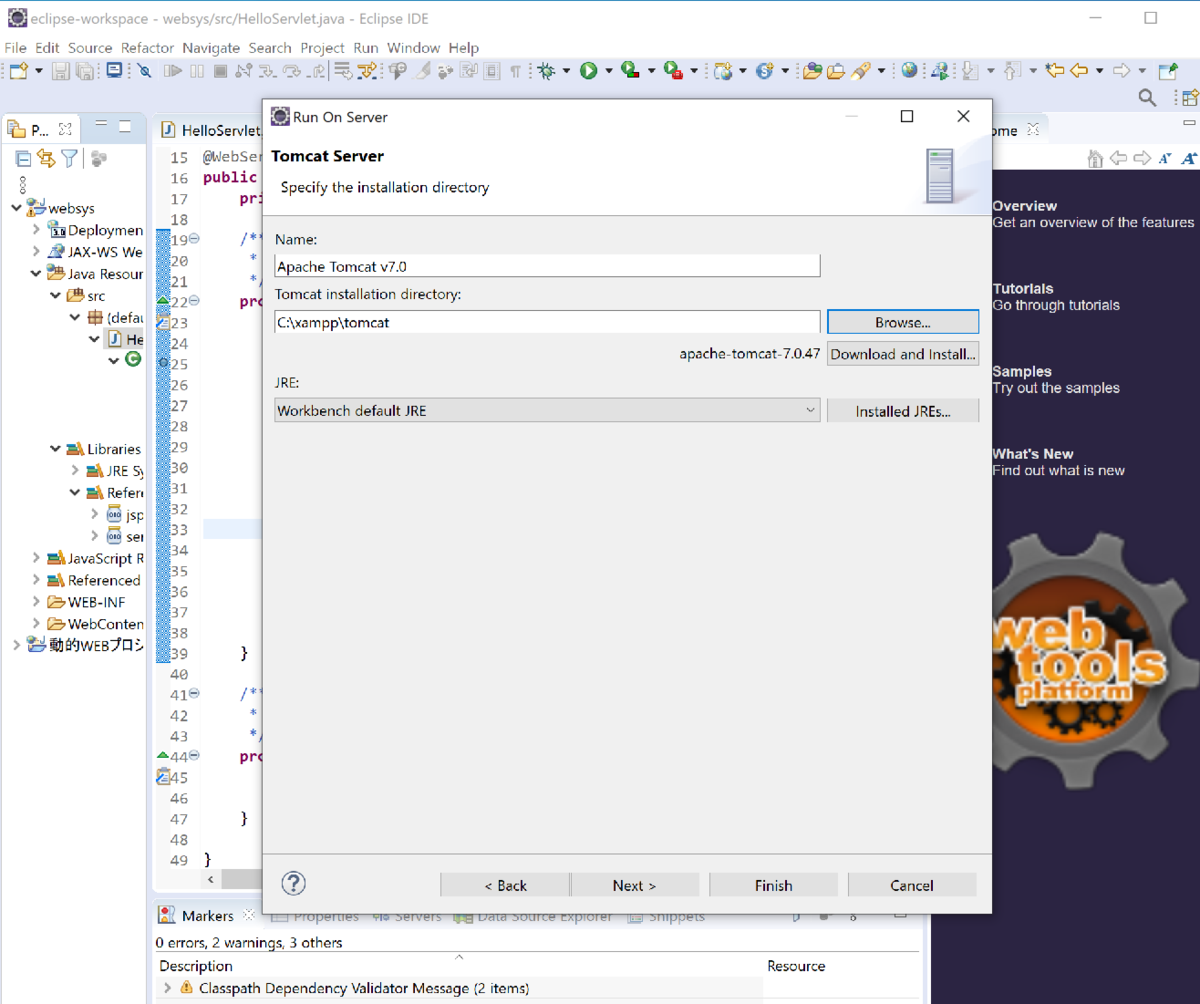The width and height of the screenshot is (1200, 1004).
Task: Click the Coverage launch icon
Action: (x=630, y=70)
